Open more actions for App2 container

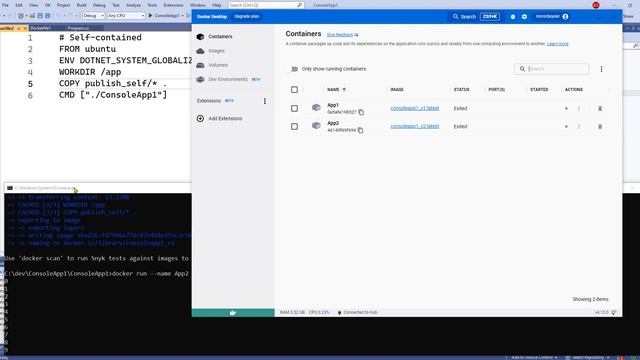579,127
